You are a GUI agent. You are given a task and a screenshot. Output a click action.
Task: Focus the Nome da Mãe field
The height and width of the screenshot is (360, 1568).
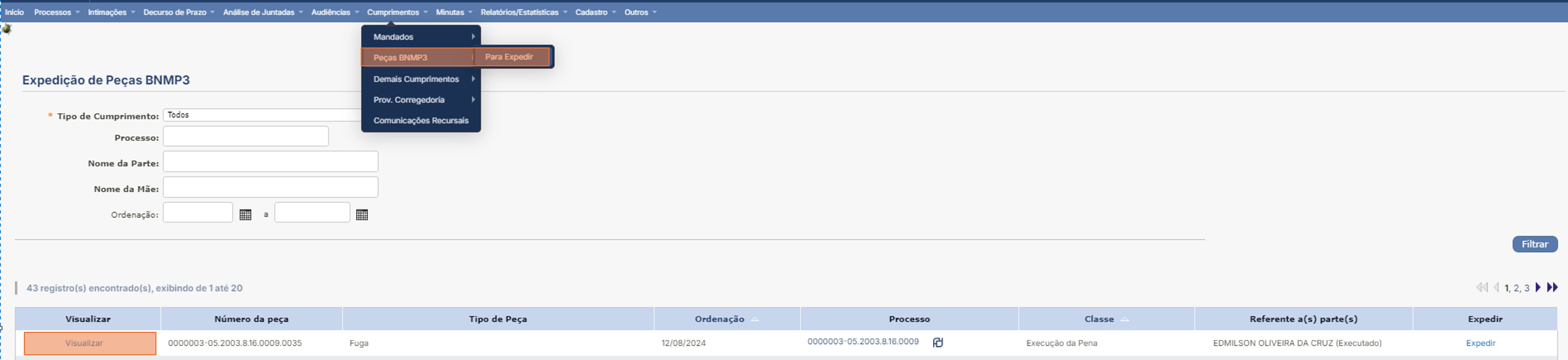click(x=270, y=187)
